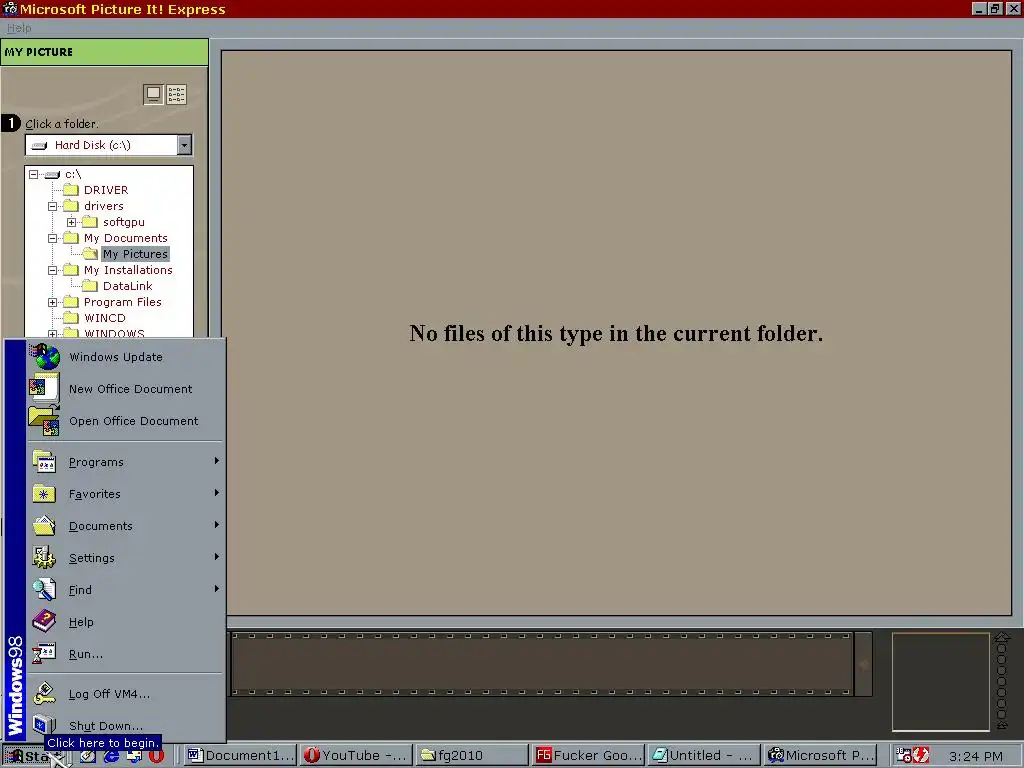Select the My Documents folder label
This screenshot has width=1024, height=768.
(125, 238)
